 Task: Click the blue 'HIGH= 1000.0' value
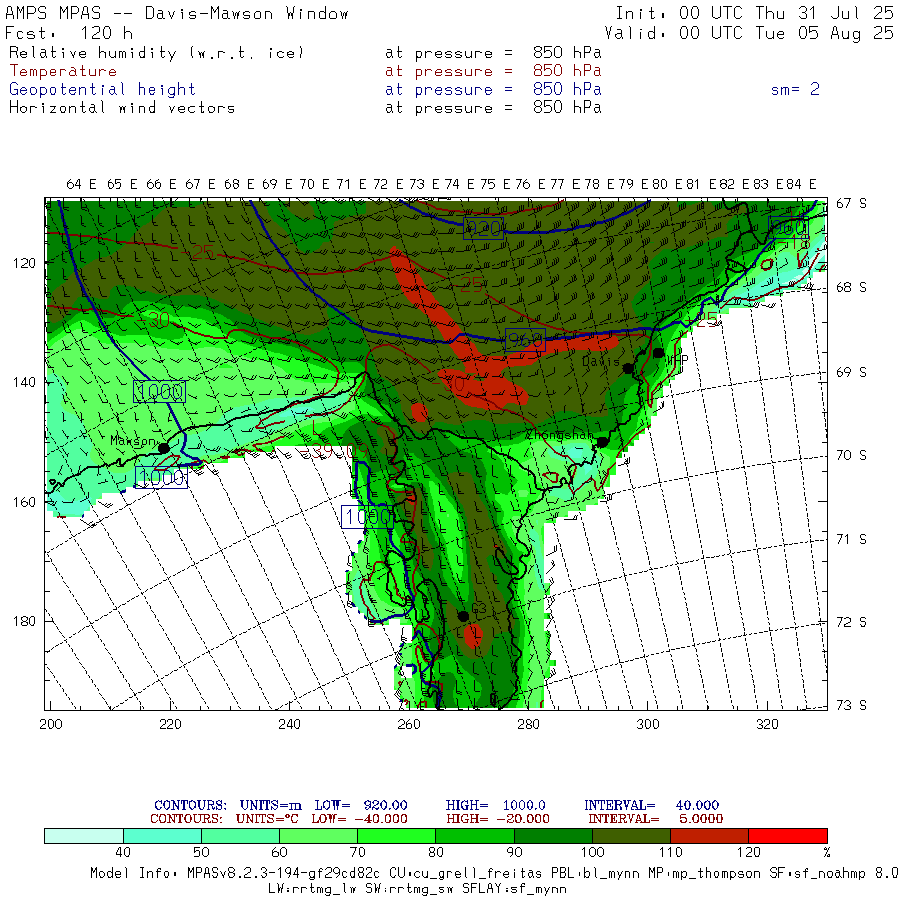tap(495, 805)
